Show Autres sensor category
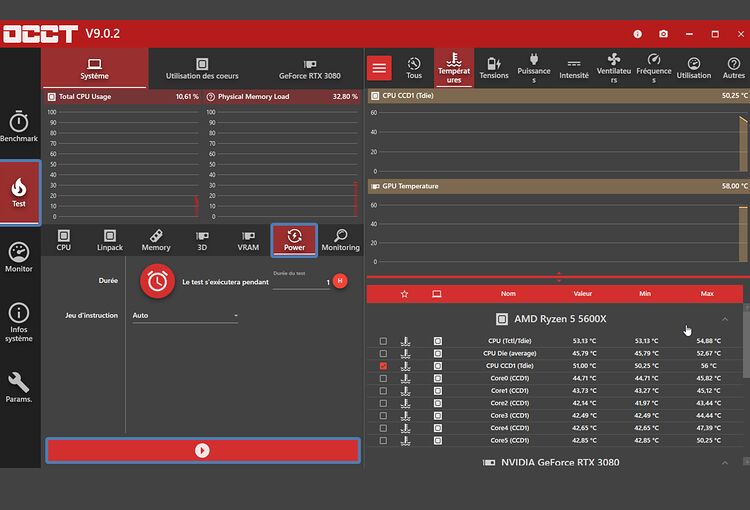Screen dimensions: 750x510 [733, 68]
